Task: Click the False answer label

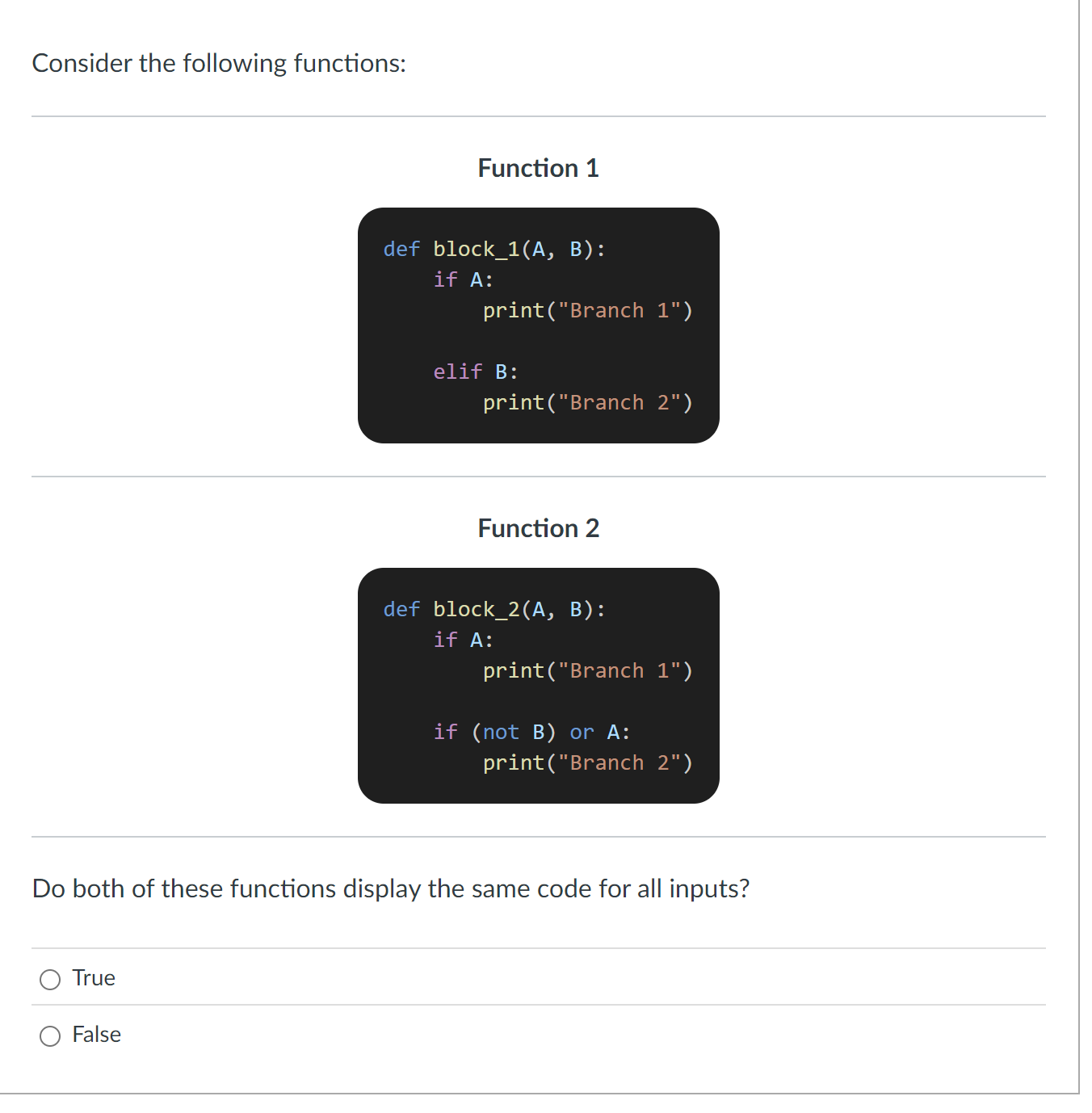Action: tap(96, 1035)
